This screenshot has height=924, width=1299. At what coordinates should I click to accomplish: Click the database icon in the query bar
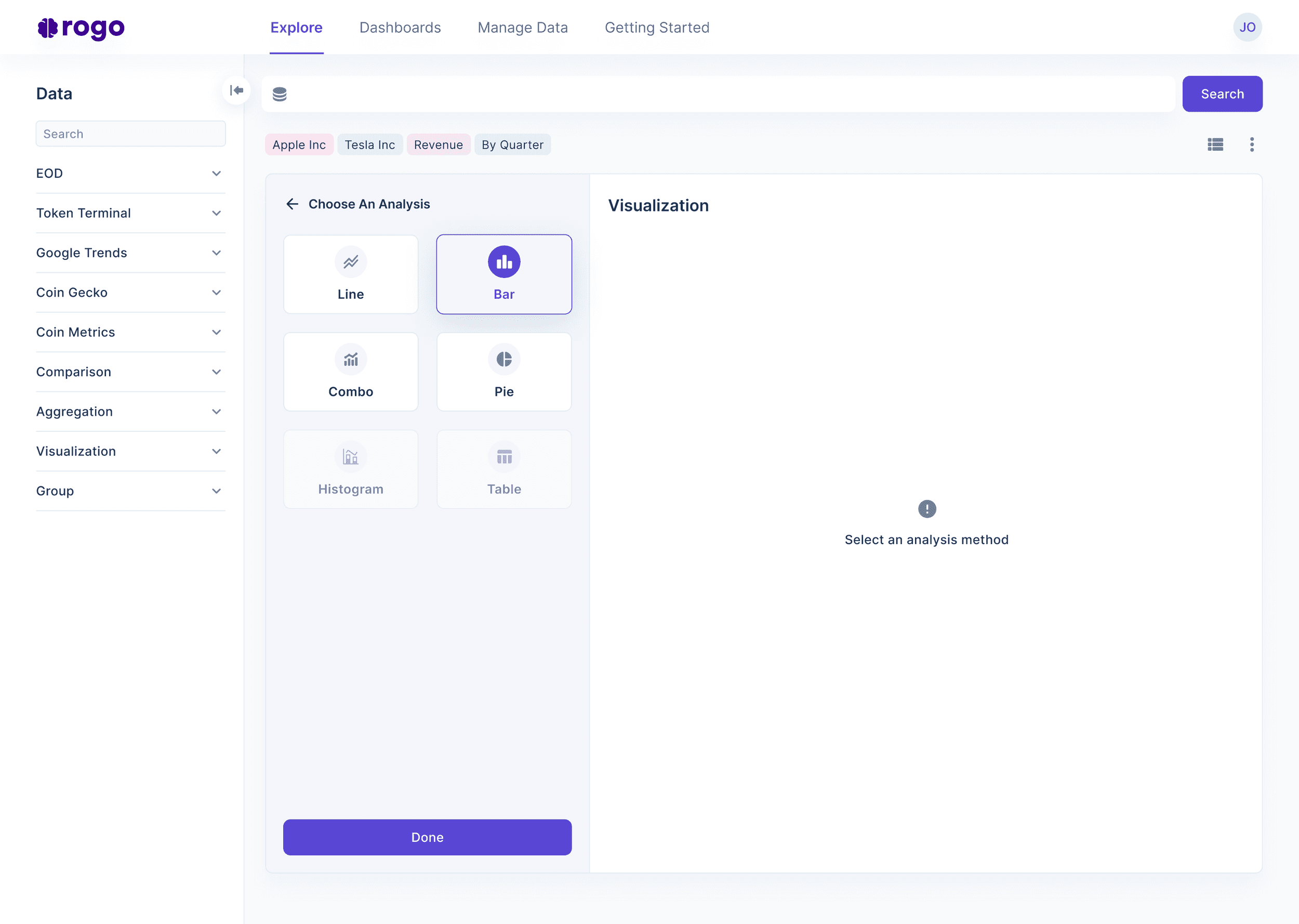(x=279, y=95)
